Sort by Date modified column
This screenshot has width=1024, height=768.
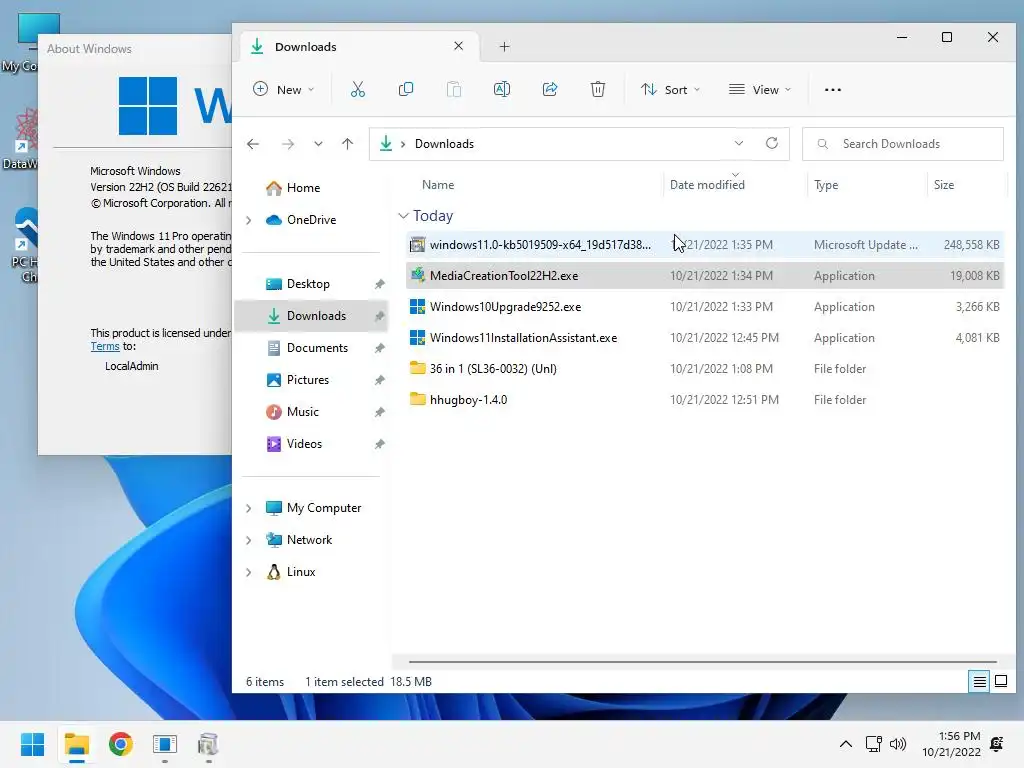click(707, 185)
